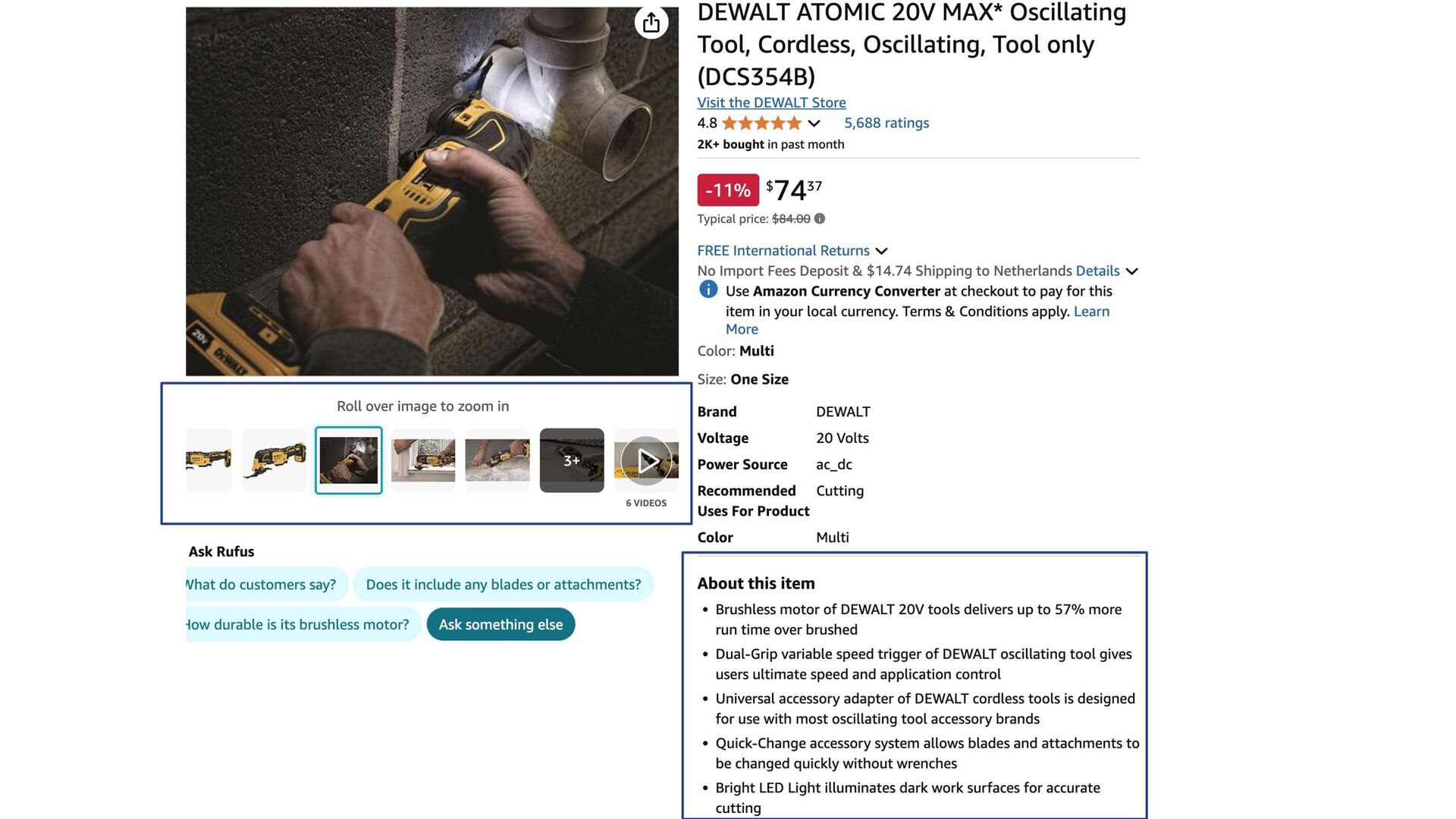This screenshot has width=1456, height=819.
Task: Ask if it includes blades or attachments
Action: 503,585
